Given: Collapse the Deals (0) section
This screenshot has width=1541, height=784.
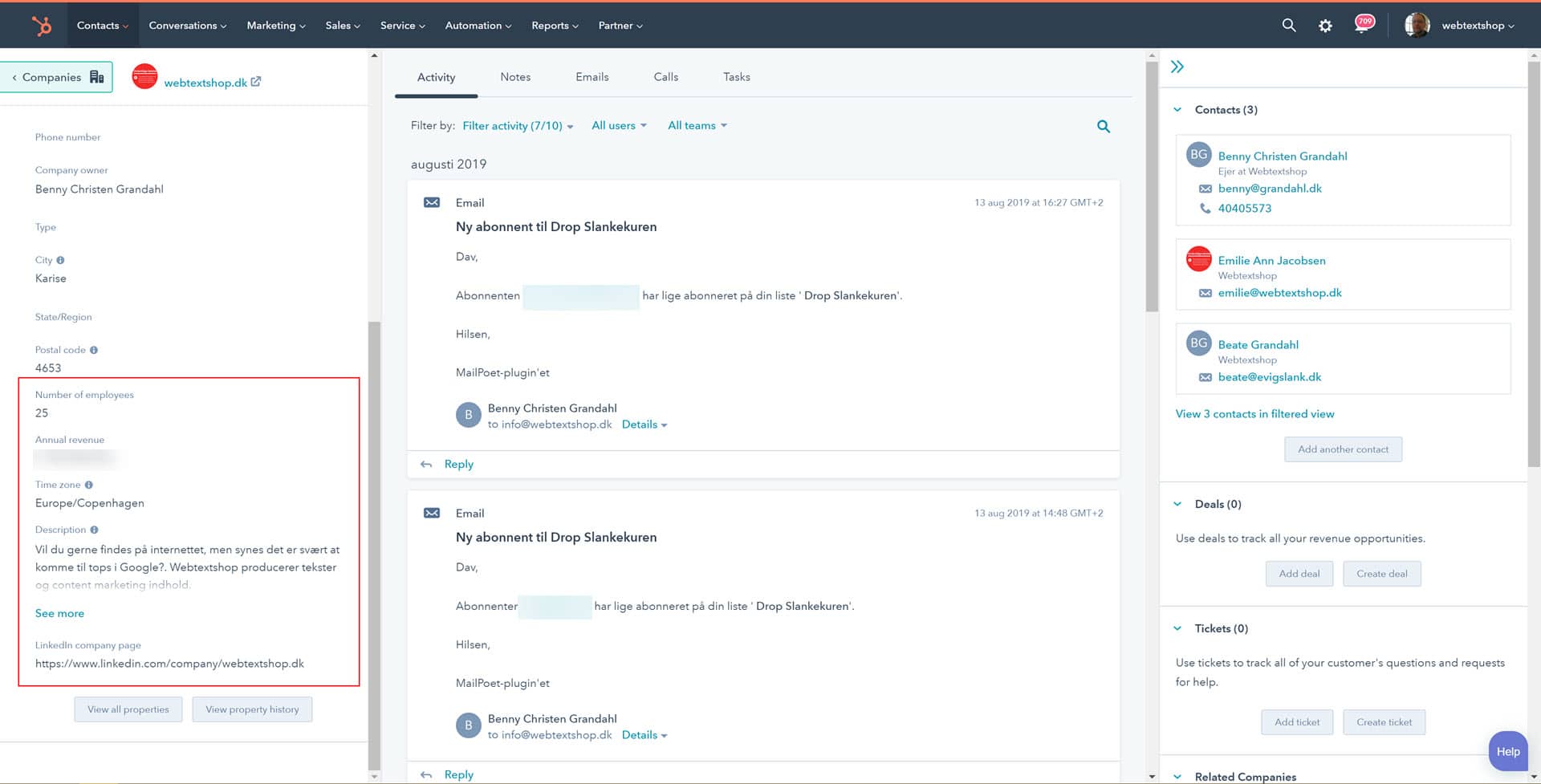Looking at the screenshot, I should 1177,504.
